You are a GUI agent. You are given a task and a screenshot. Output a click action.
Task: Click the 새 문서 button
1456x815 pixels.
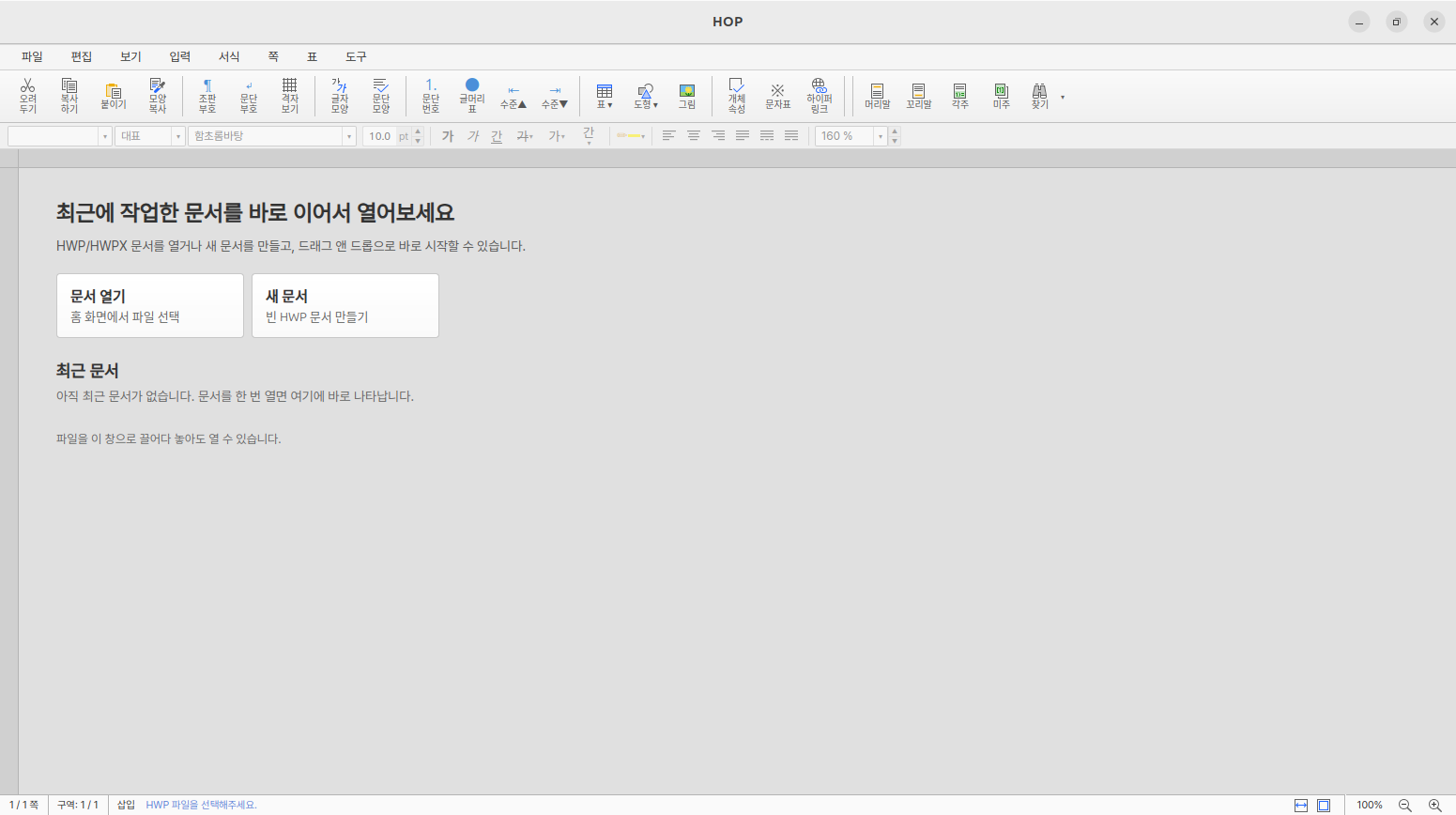point(345,305)
